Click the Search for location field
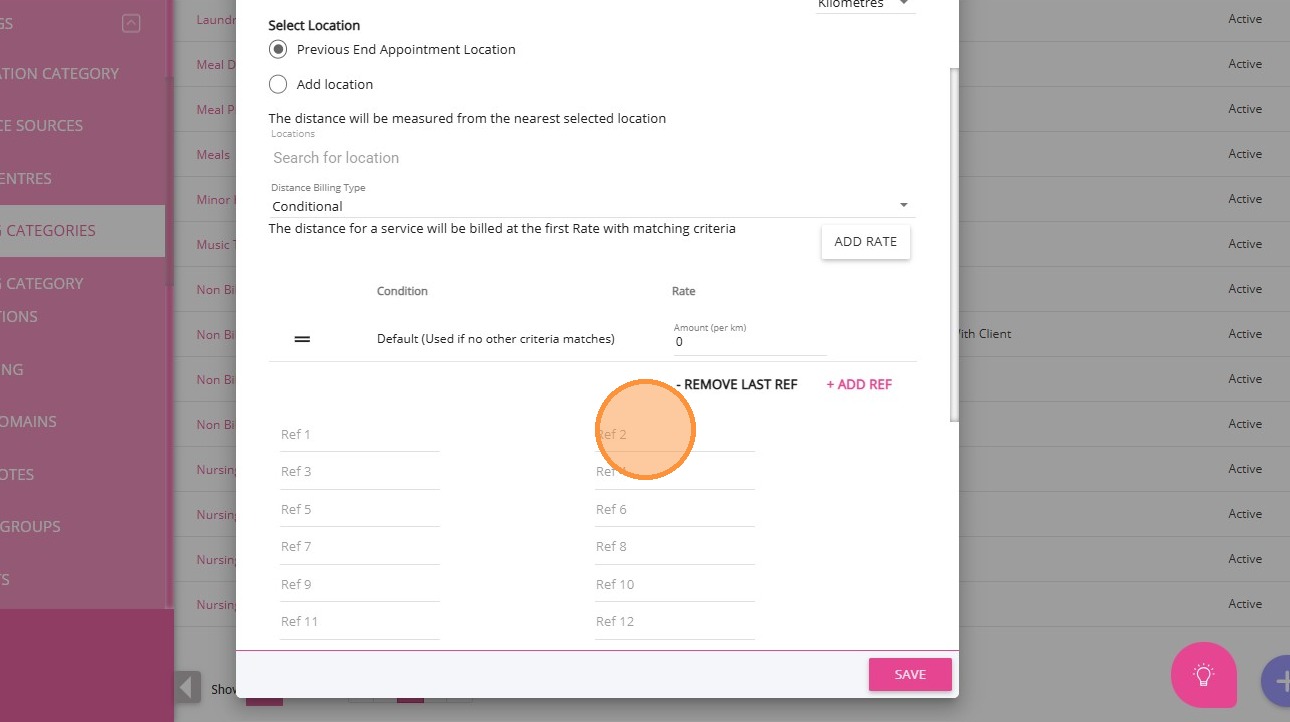 tap(590, 158)
